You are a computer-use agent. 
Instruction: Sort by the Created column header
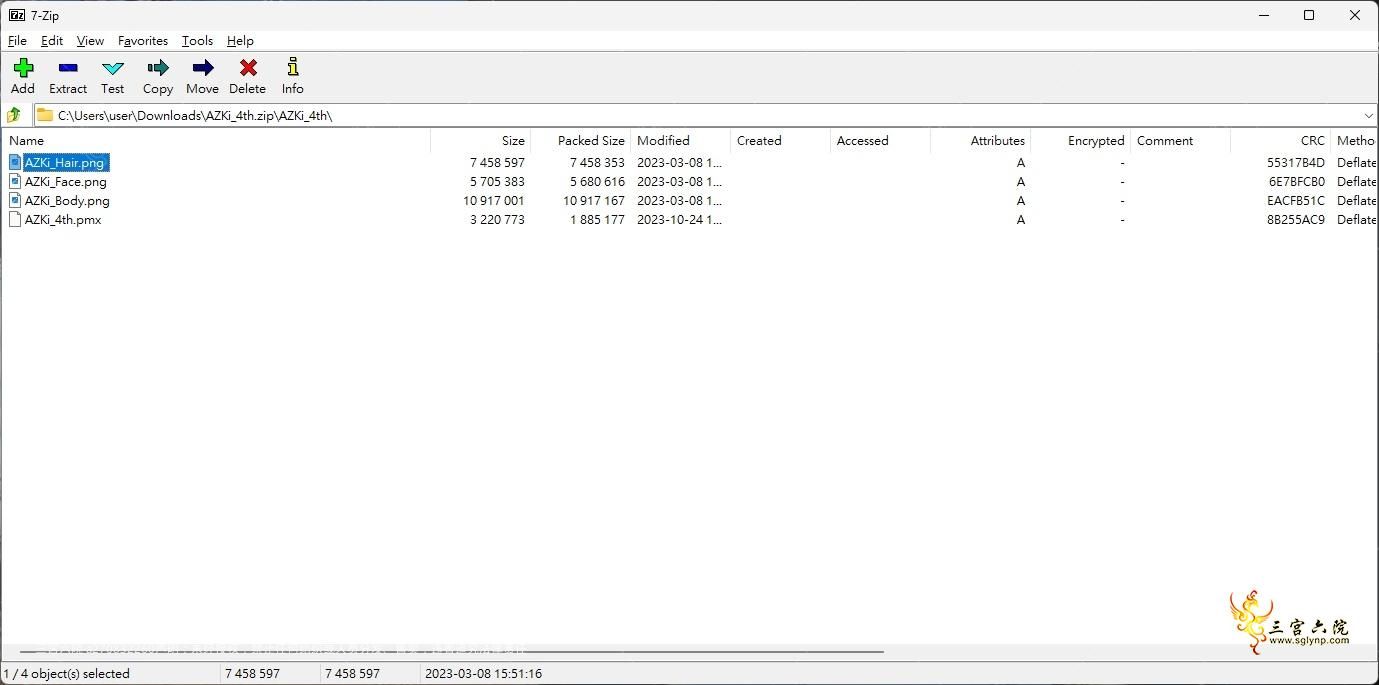[780, 141]
